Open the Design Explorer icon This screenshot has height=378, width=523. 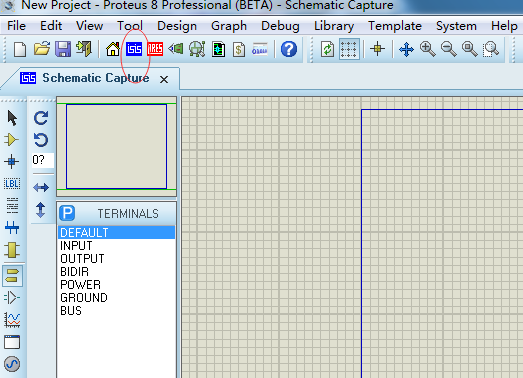(x=218, y=49)
